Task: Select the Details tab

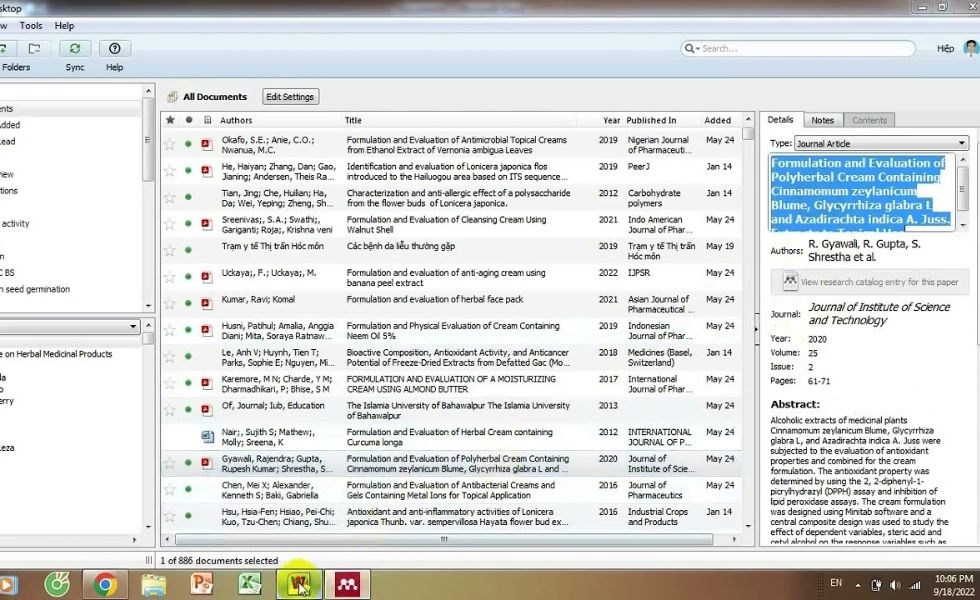Action: (x=780, y=119)
